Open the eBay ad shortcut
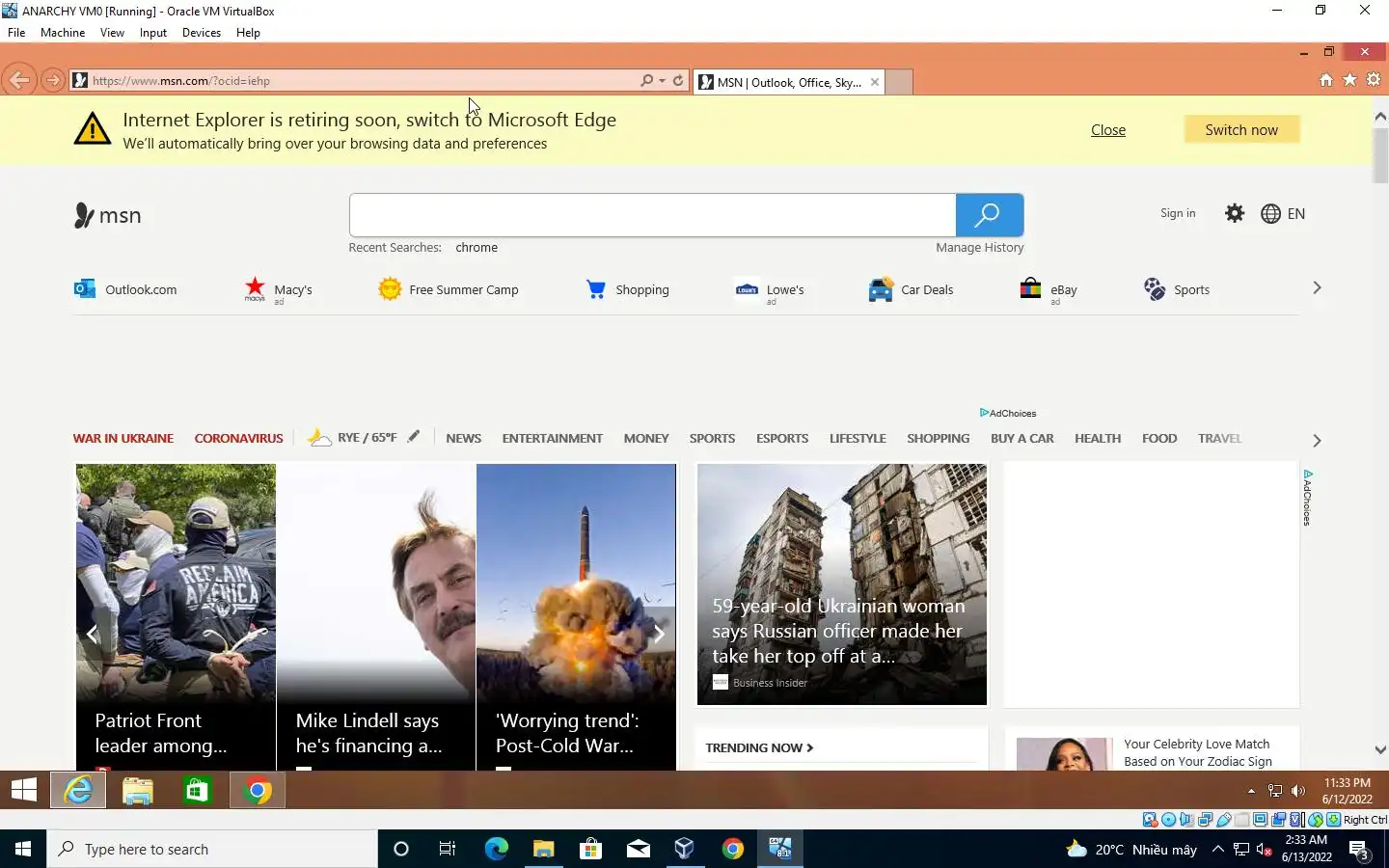Viewport: 1389px width, 868px height. point(1049,289)
